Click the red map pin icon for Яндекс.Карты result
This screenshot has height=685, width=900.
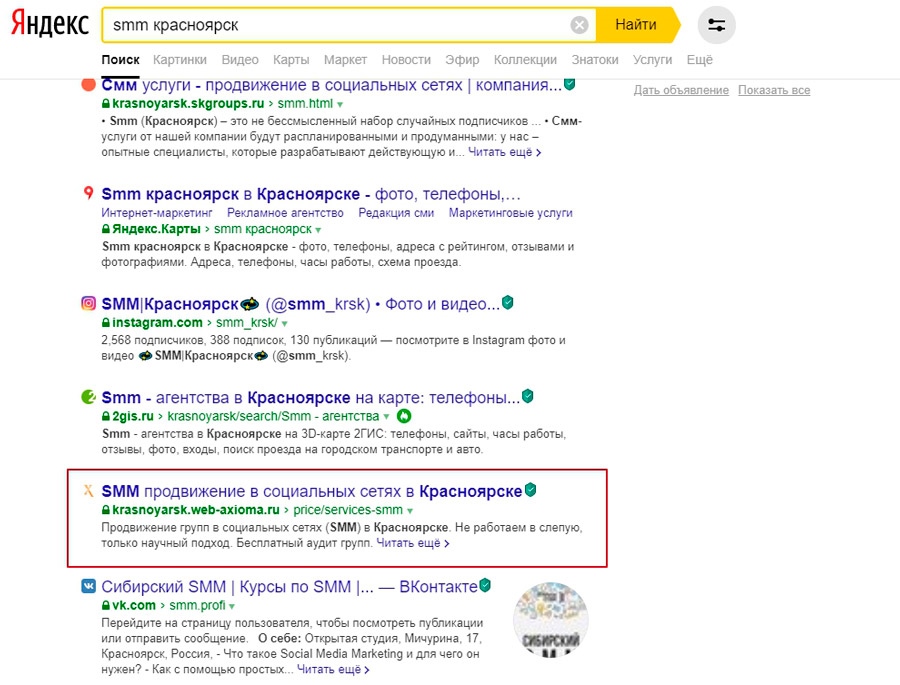[x=88, y=194]
